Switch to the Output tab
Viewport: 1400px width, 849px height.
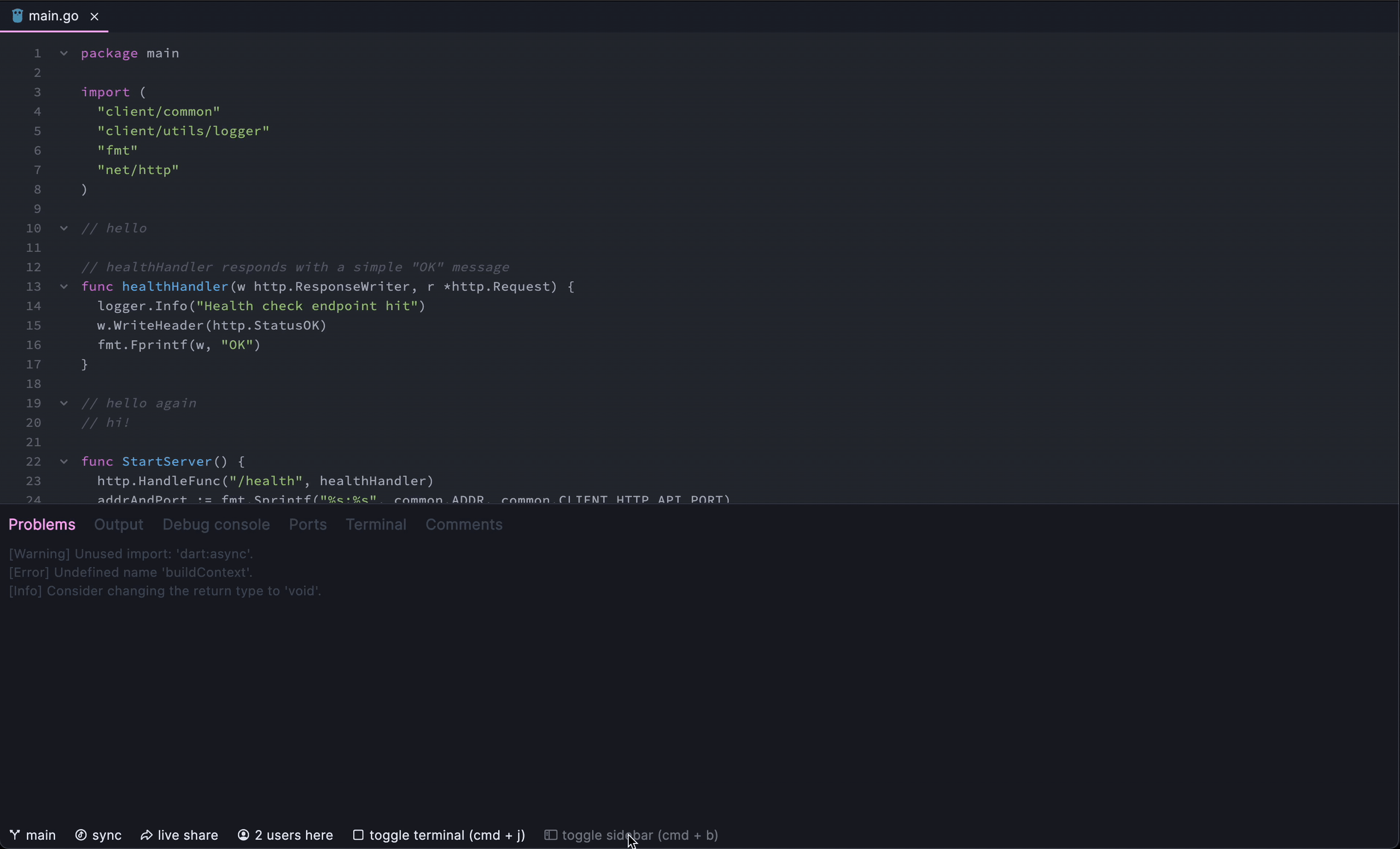click(119, 524)
